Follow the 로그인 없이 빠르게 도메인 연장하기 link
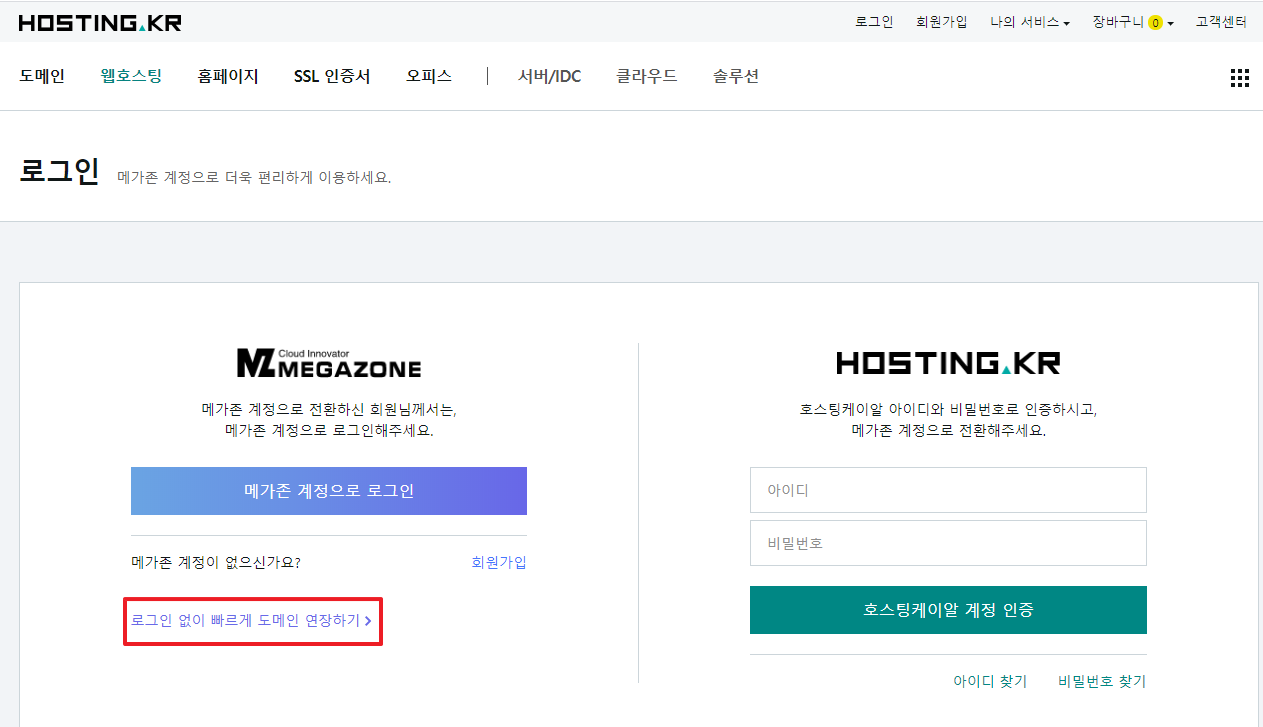1263x727 pixels. click(x=251, y=621)
